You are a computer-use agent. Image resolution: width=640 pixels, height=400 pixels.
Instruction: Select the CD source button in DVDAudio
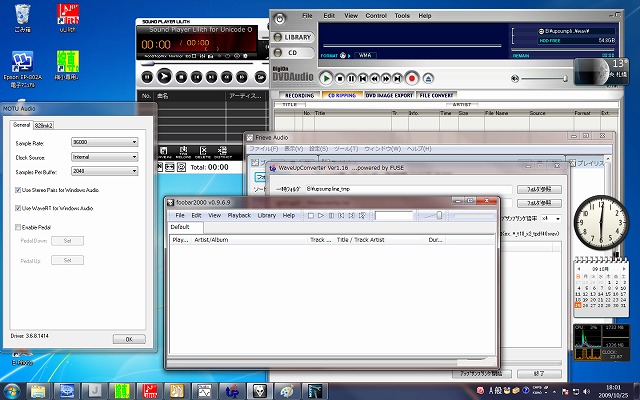click(293, 53)
